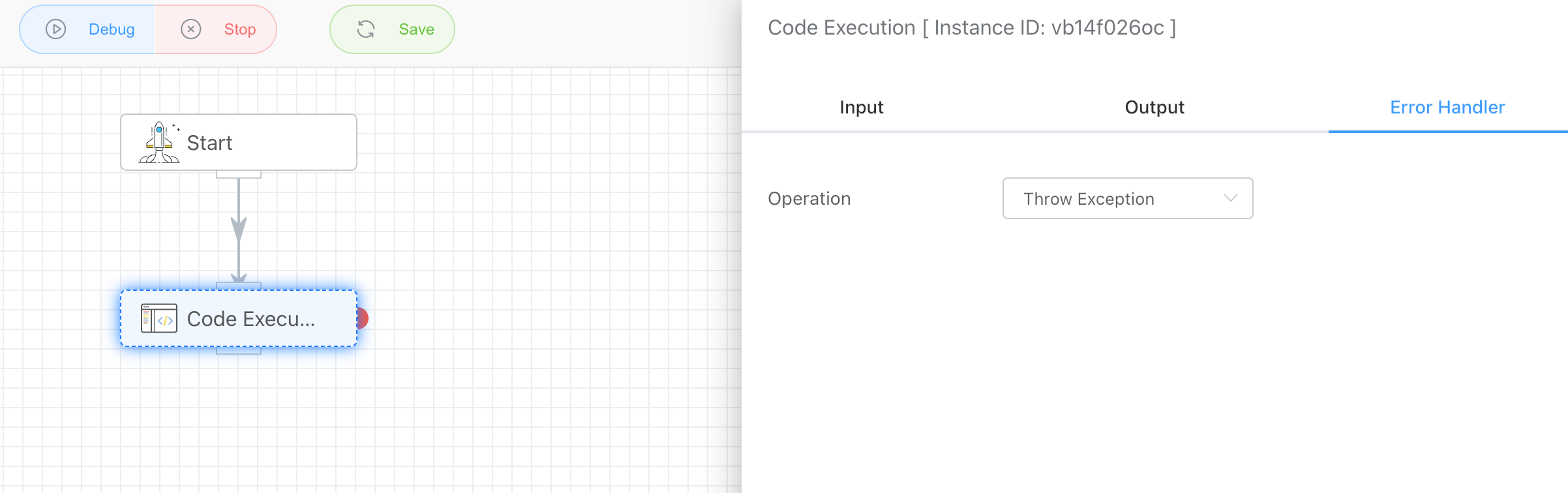Click the Code Execution node's top input port
Image resolution: width=1568 pixels, height=493 pixels.
[239, 286]
